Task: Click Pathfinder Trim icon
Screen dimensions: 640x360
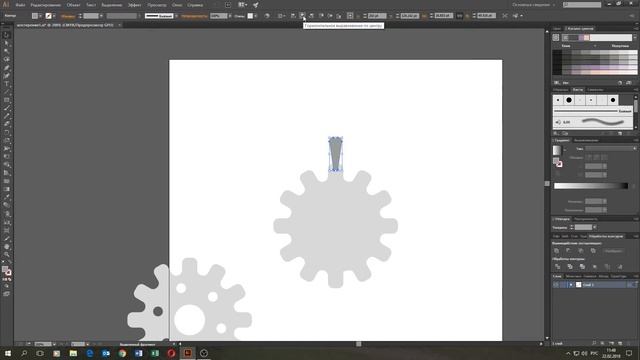Action: 570,267
